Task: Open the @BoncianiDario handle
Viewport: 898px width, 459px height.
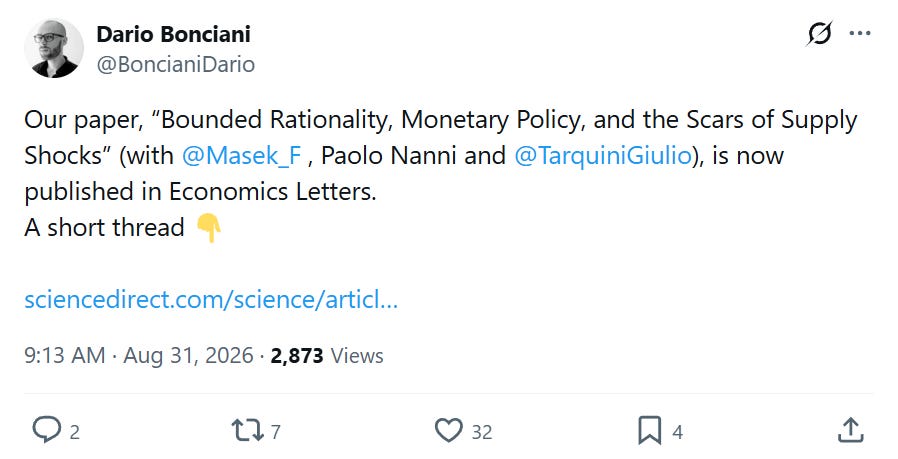Action: (x=175, y=64)
